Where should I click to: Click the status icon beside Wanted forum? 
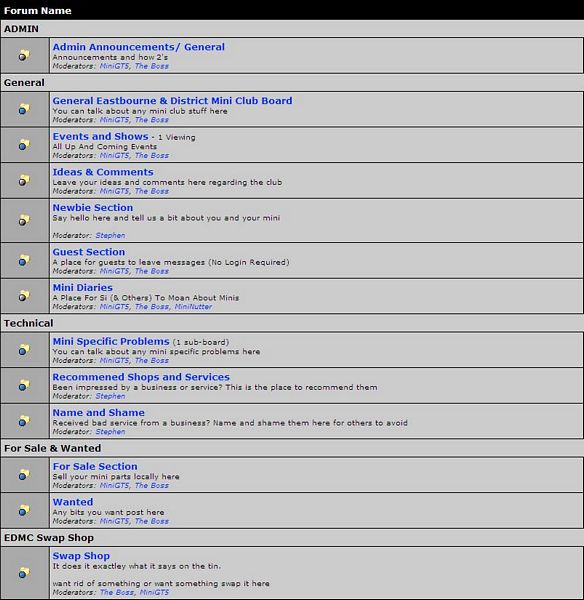tap(24, 510)
